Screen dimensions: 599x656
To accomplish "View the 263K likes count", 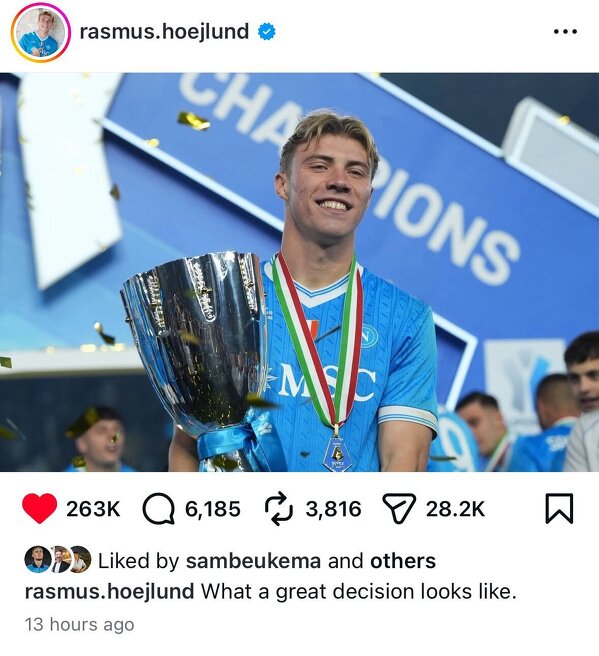I will pyautogui.click(x=93, y=509).
